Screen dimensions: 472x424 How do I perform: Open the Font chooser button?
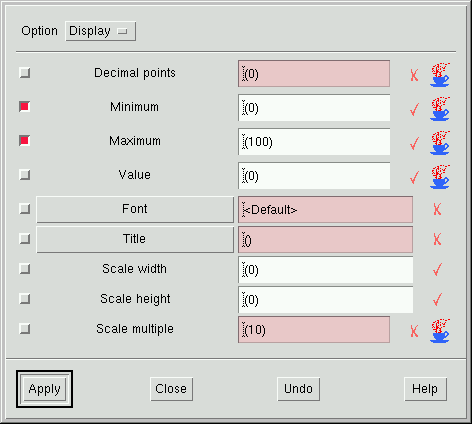[x=135, y=209]
